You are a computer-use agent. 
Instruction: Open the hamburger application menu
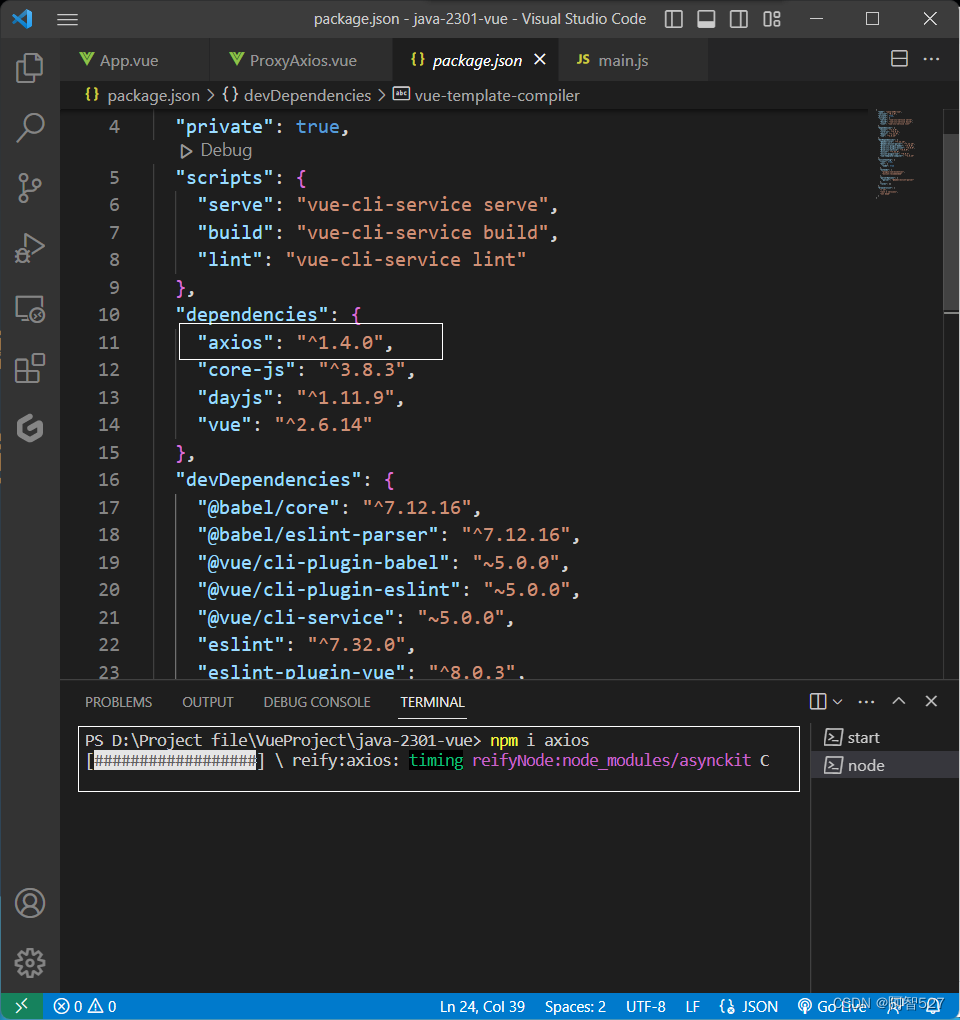pos(67,20)
